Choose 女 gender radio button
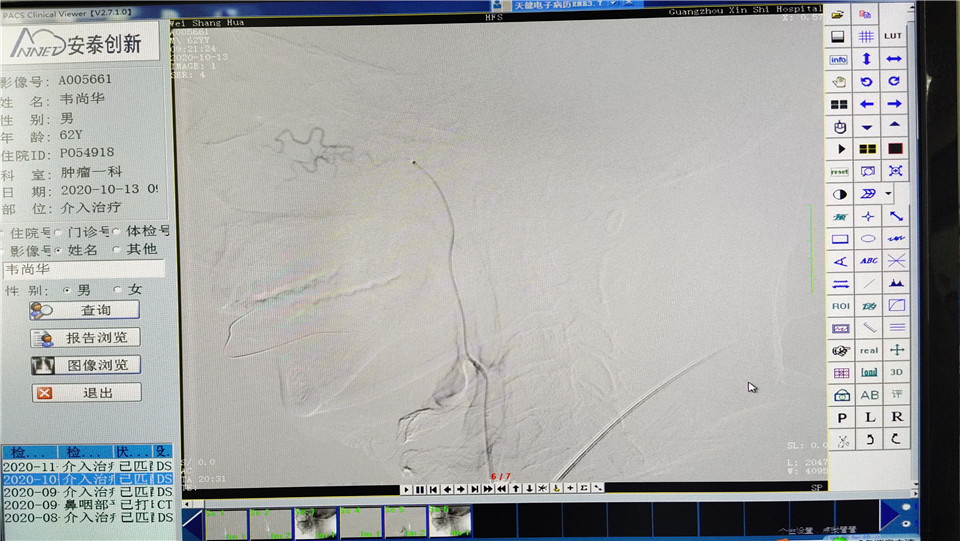Viewport: 960px width, 541px height. click(x=118, y=289)
